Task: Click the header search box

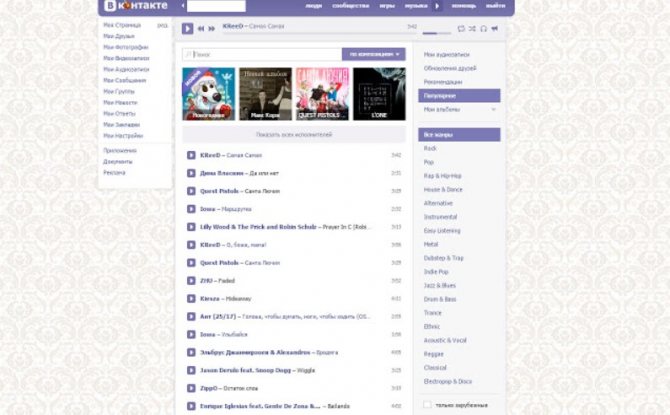Action: pos(216,6)
